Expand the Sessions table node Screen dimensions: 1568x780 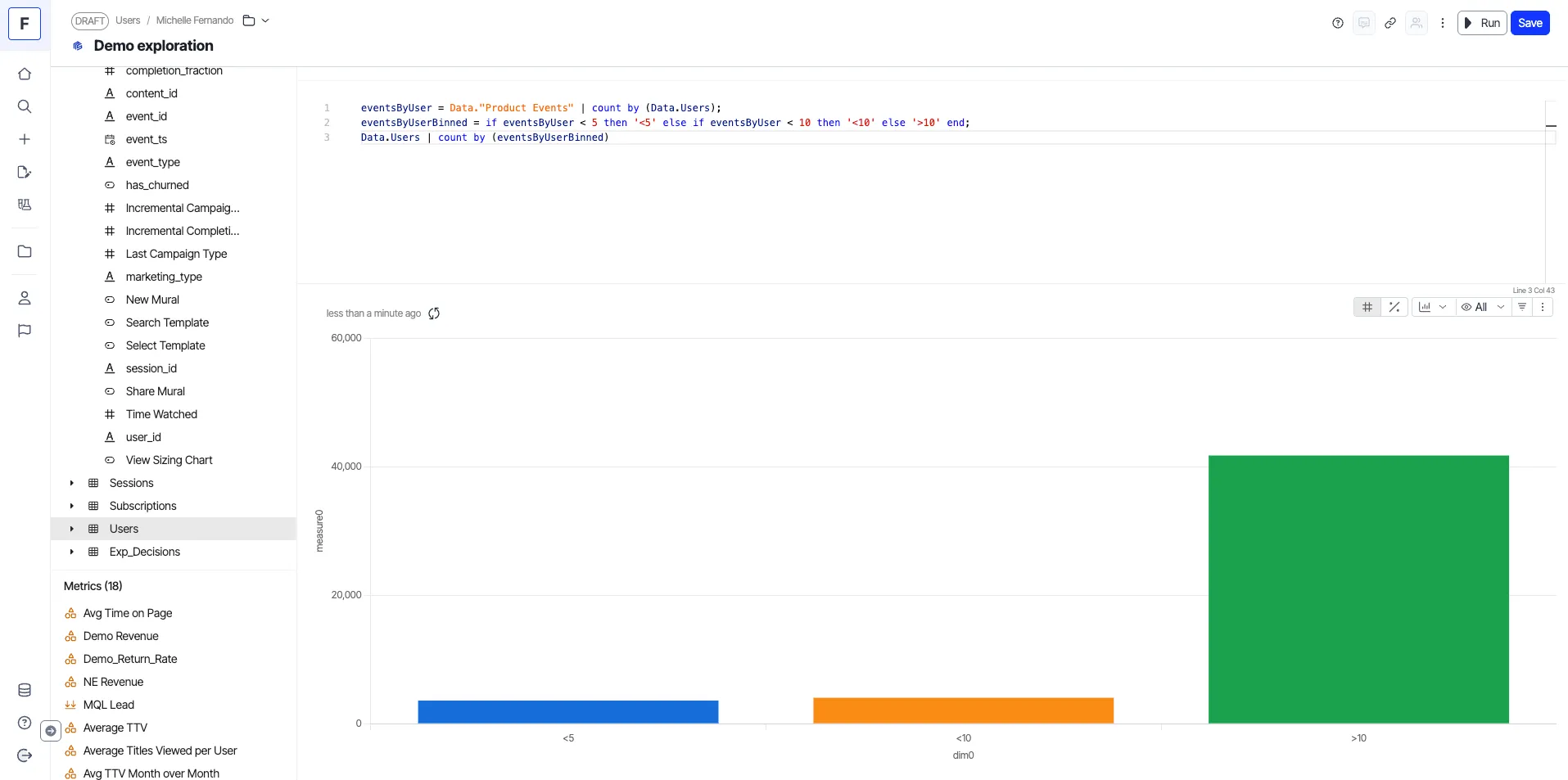(x=72, y=483)
